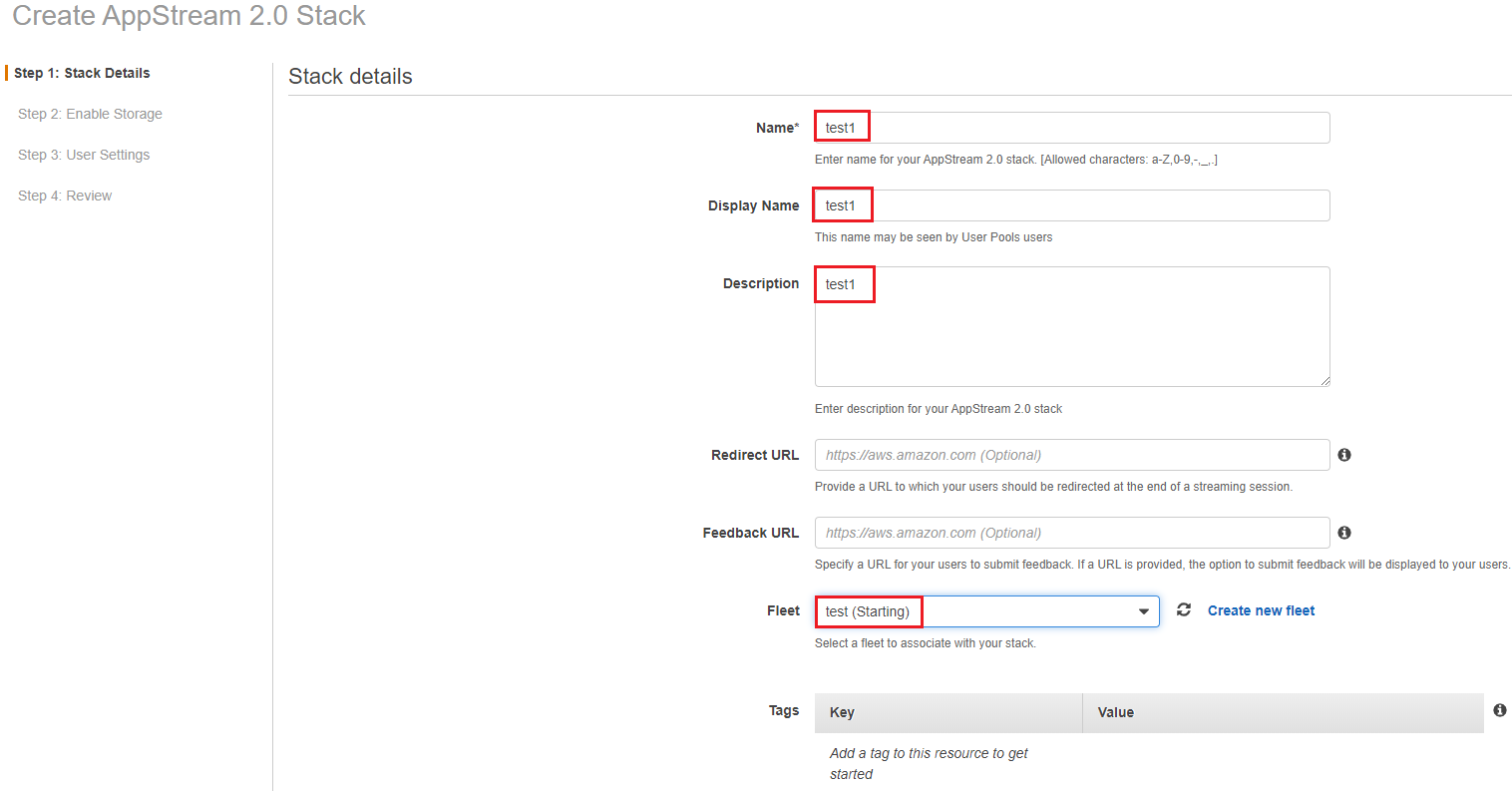Click 'Add a tag to this resource' text

point(929,763)
